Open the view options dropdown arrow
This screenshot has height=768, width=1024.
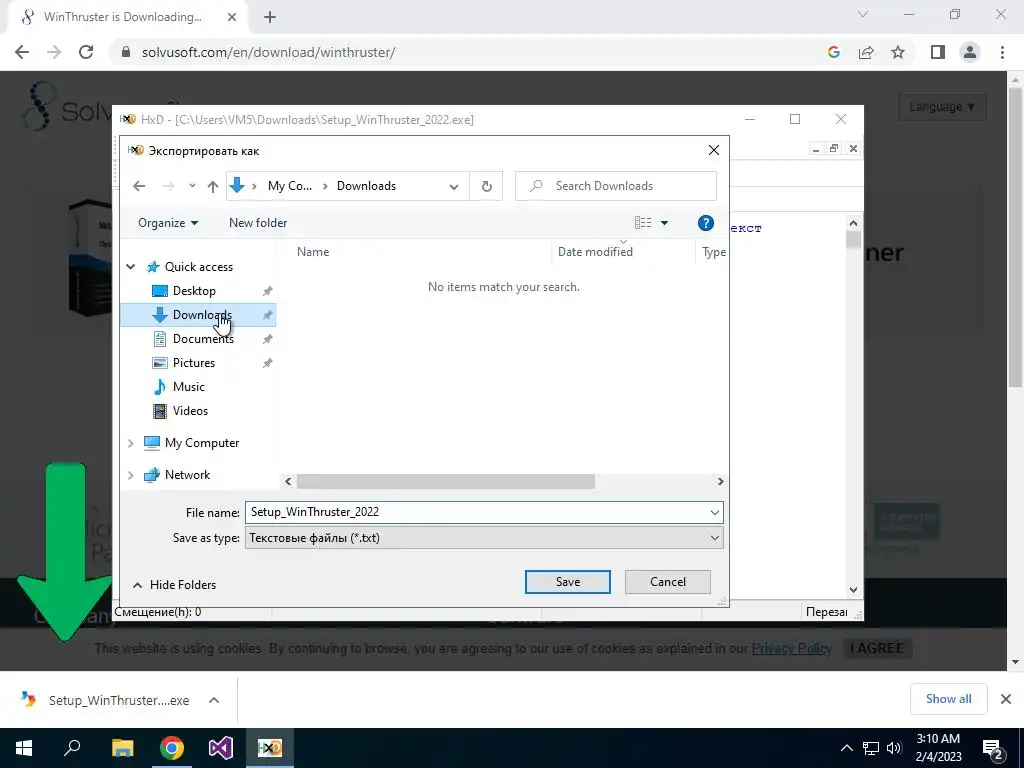coord(664,223)
